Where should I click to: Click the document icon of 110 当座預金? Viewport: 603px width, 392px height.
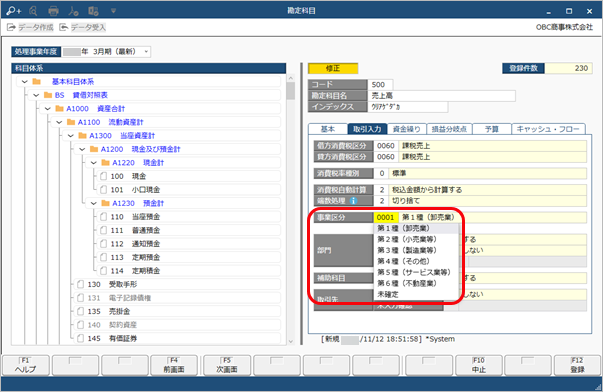(103, 217)
